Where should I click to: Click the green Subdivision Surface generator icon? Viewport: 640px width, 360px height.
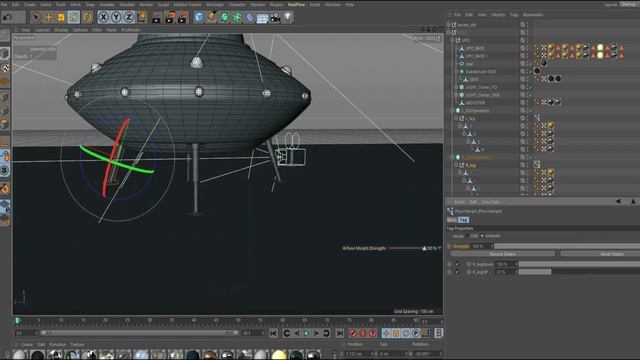point(224,17)
